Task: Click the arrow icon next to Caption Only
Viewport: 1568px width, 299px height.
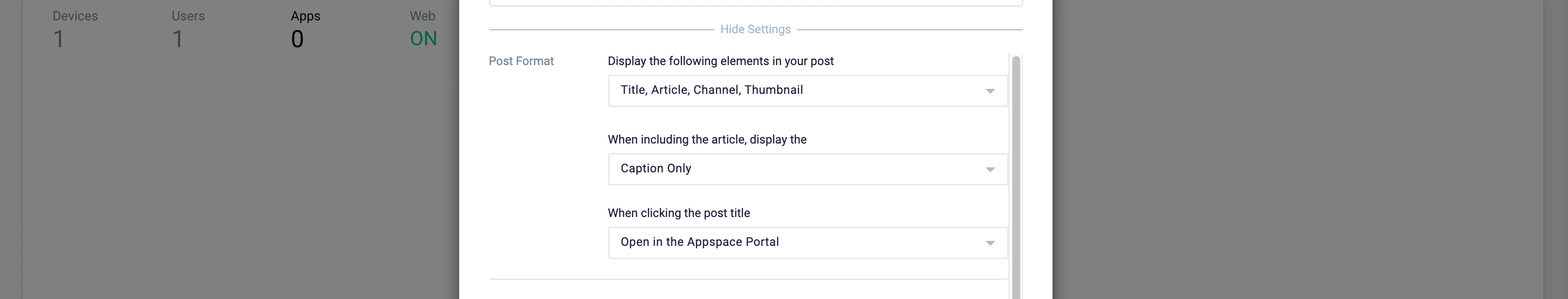Action: tap(990, 170)
